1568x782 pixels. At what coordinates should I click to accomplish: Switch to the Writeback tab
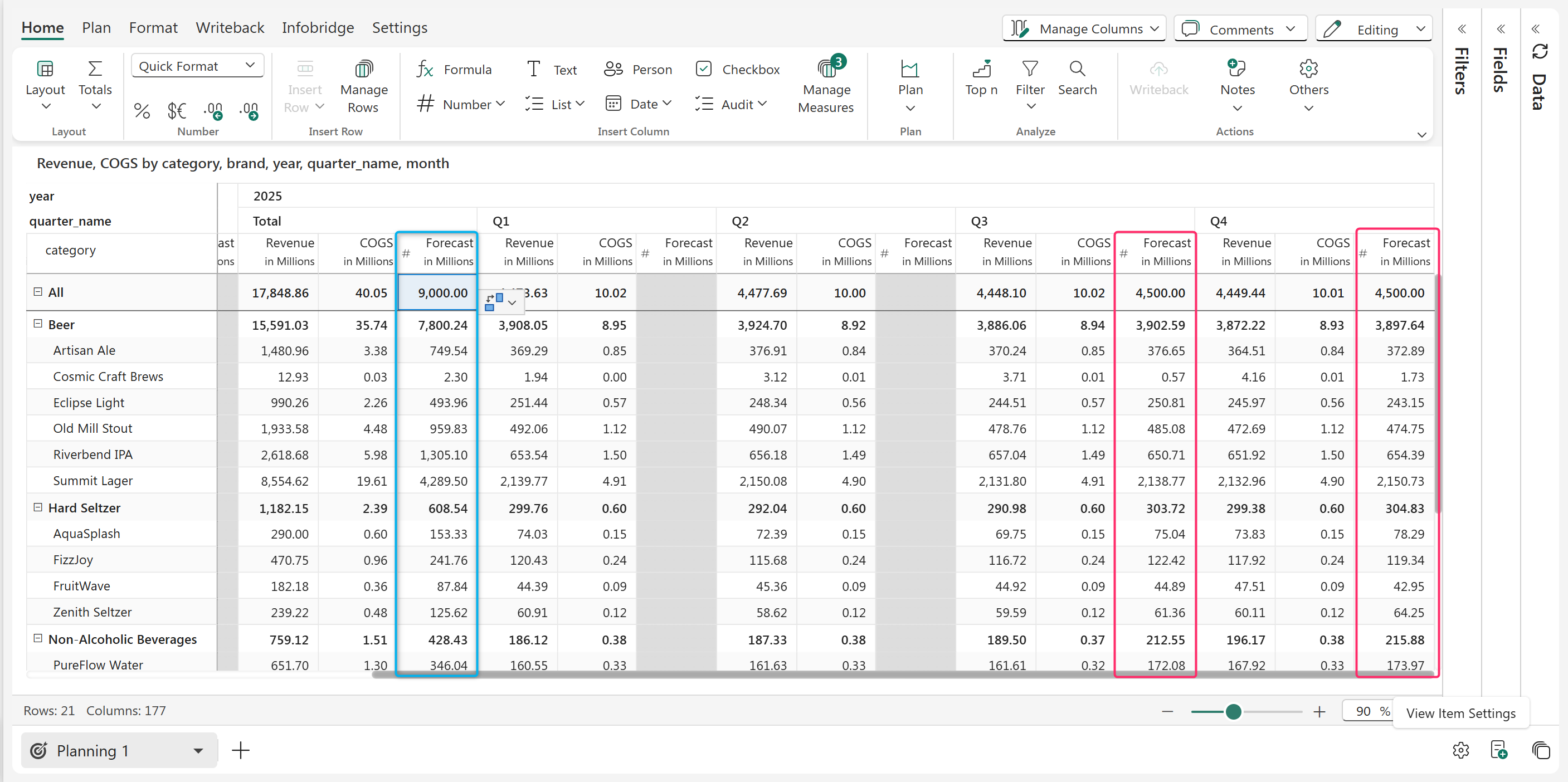click(230, 27)
